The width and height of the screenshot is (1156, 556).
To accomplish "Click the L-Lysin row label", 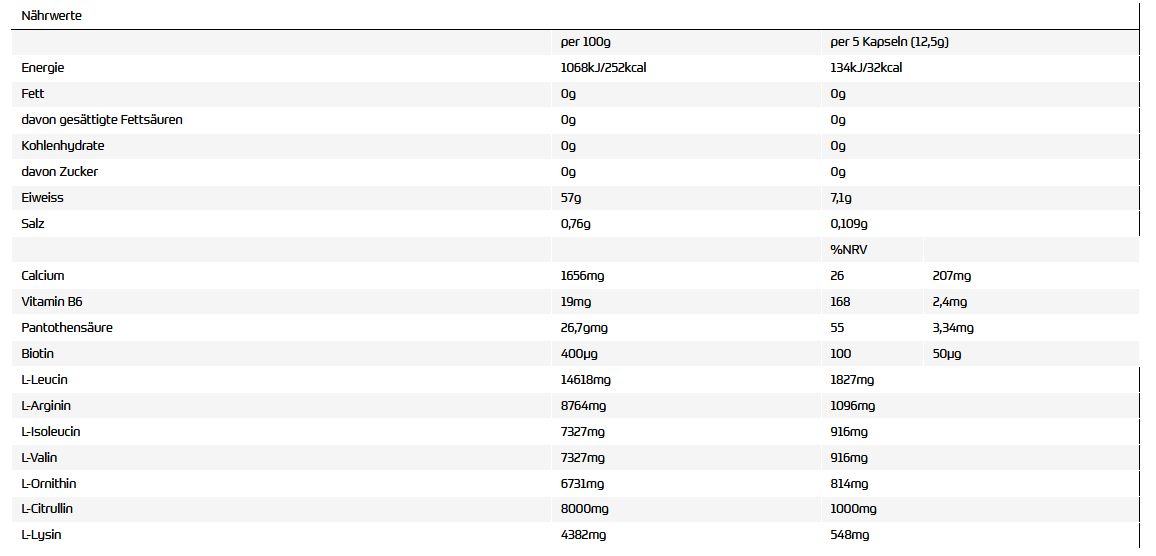I will tap(41, 535).
